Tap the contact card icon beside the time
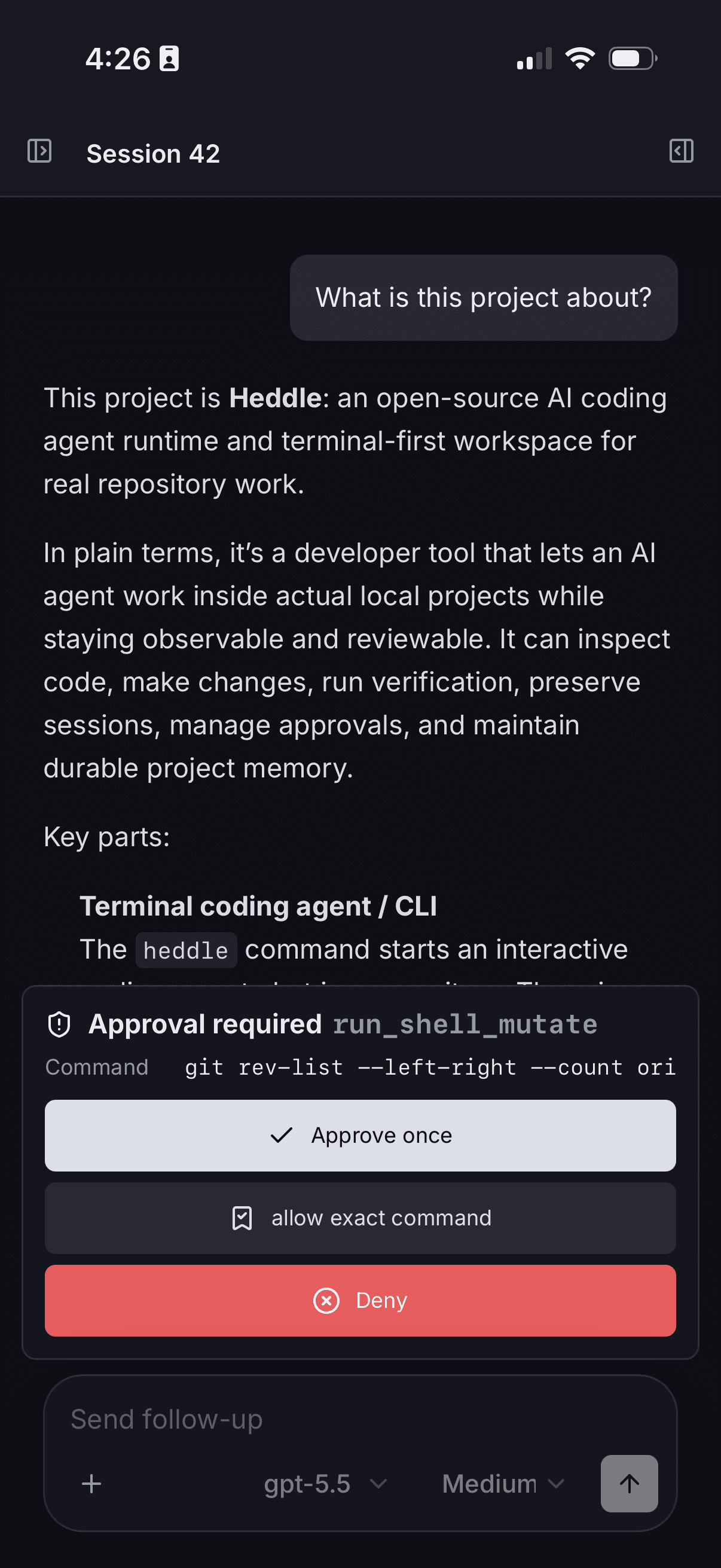 point(169,59)
